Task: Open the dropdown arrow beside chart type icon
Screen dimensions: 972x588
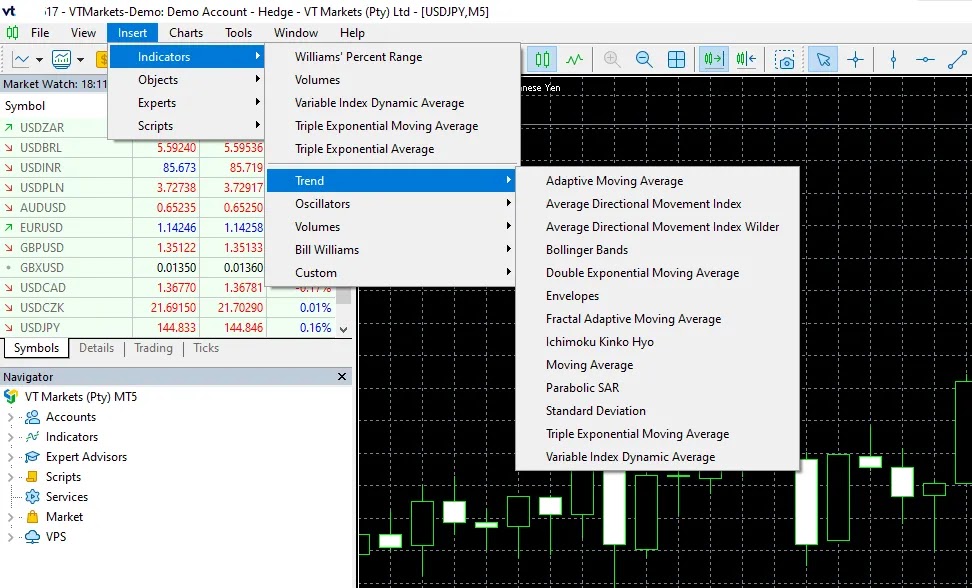Action: click(x=40, y=60)
